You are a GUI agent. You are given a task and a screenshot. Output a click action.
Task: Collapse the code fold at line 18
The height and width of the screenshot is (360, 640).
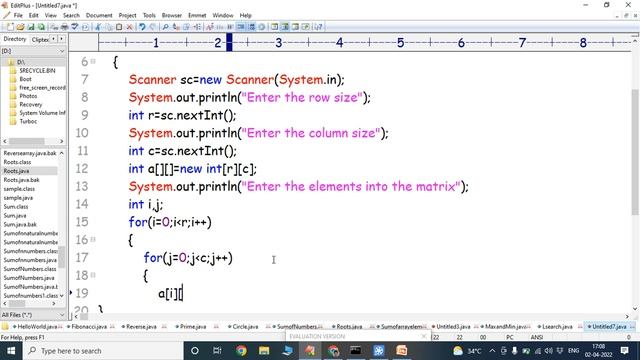pos(93,275)
